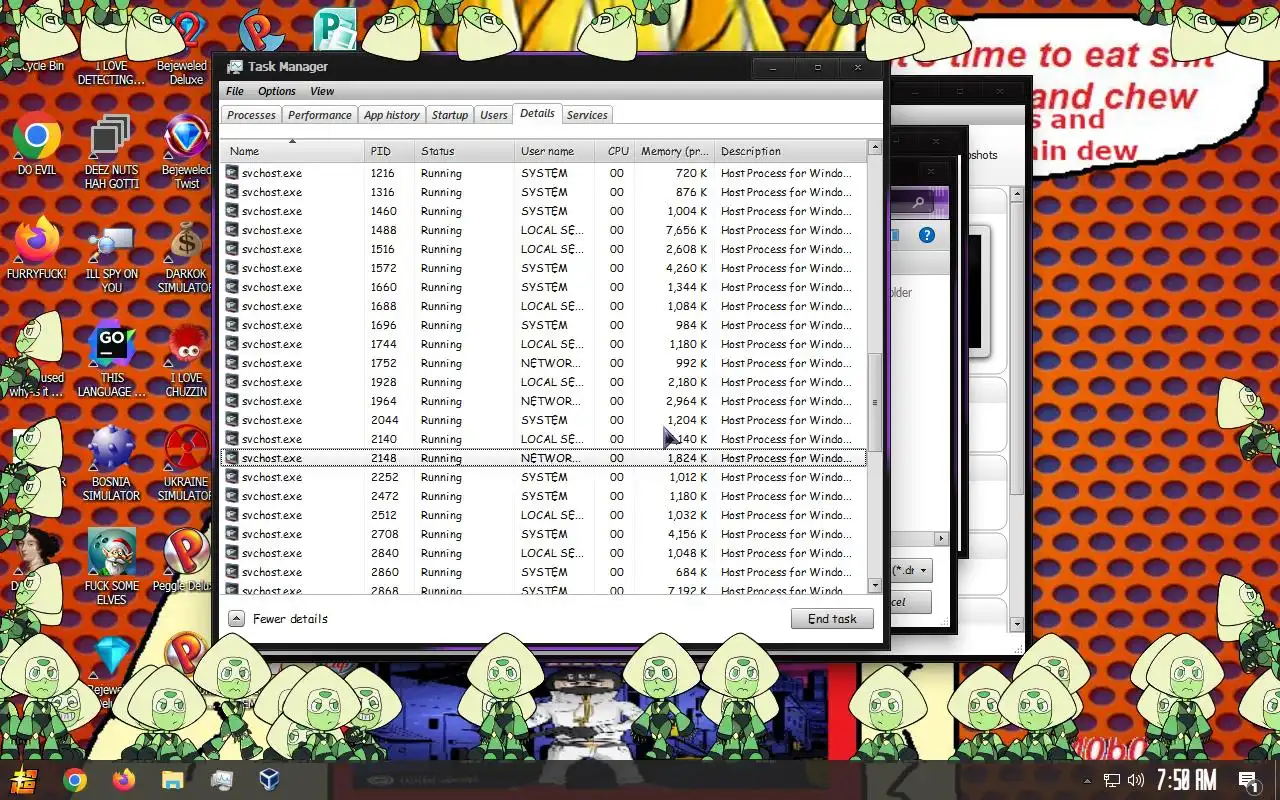The image size is (1280, 800).
Task: Collapse Task Manager with Fewer details
Action: click(x=279, y=619)
